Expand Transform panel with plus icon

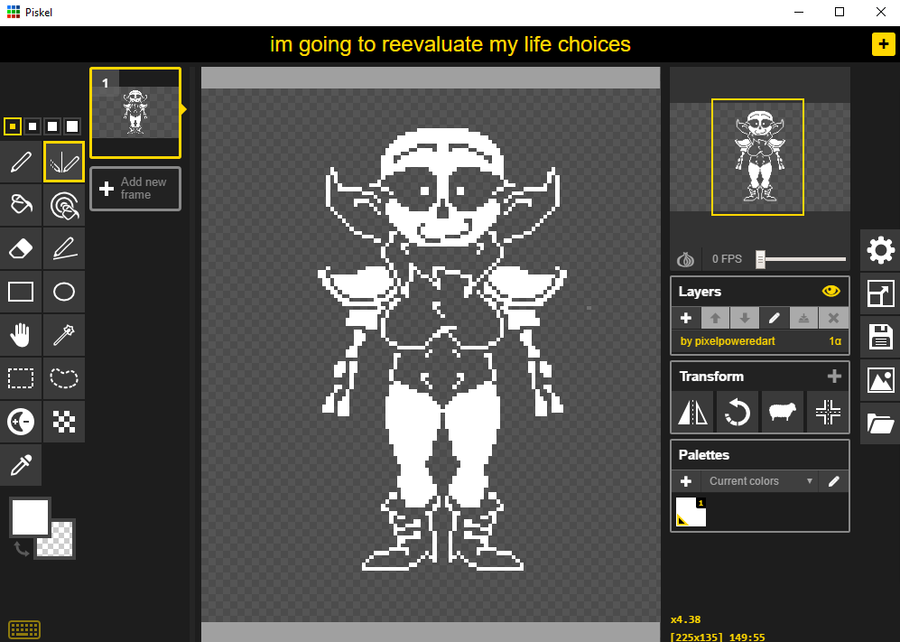(x=834, y=376)
